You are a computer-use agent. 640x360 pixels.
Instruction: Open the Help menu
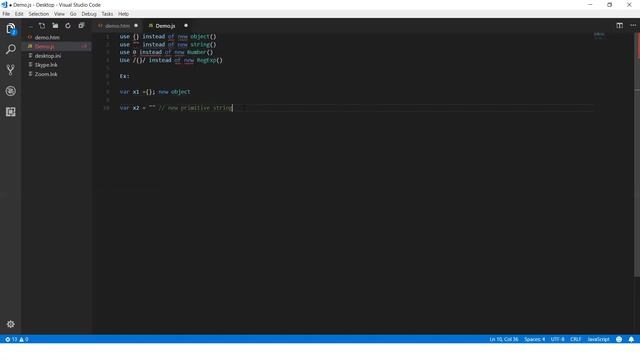click(x=123, y=14)
